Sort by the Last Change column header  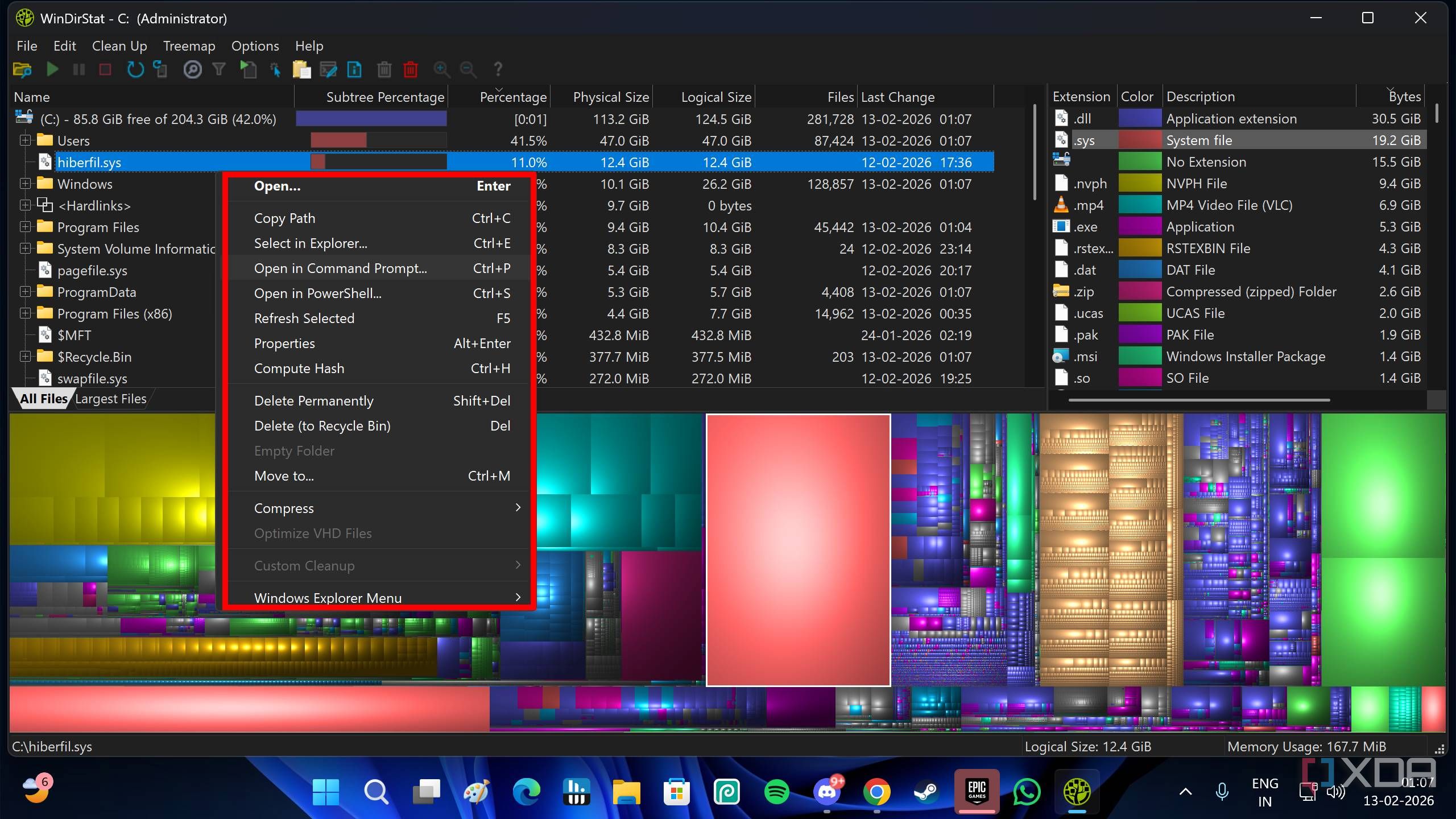pos(926,97)
